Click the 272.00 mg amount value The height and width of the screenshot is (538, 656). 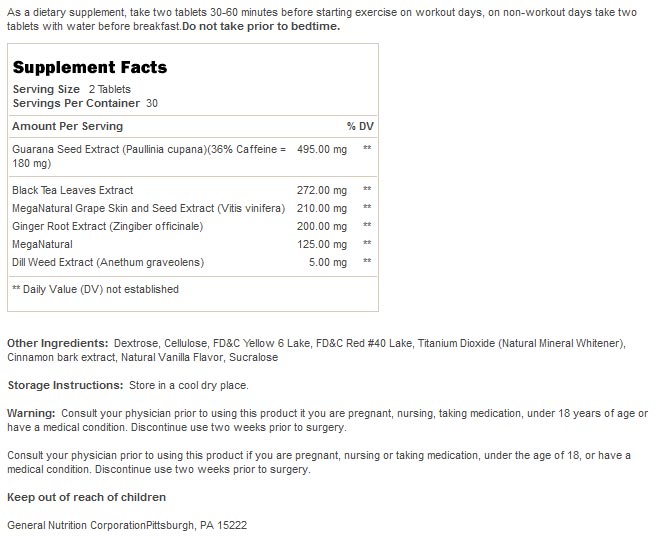322,190
